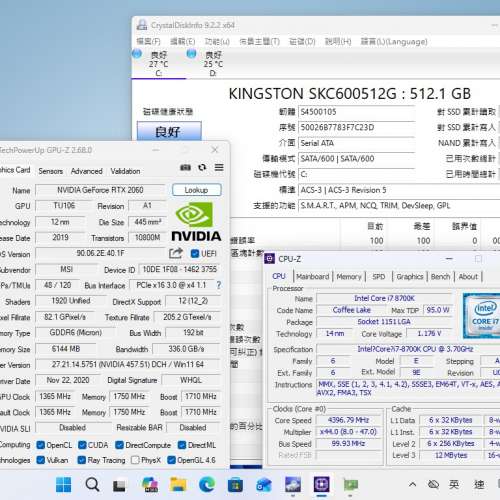Open Graphics tab in CPU-Z
500x500 pixels.
pyautogui.click(x=410, y=276)
